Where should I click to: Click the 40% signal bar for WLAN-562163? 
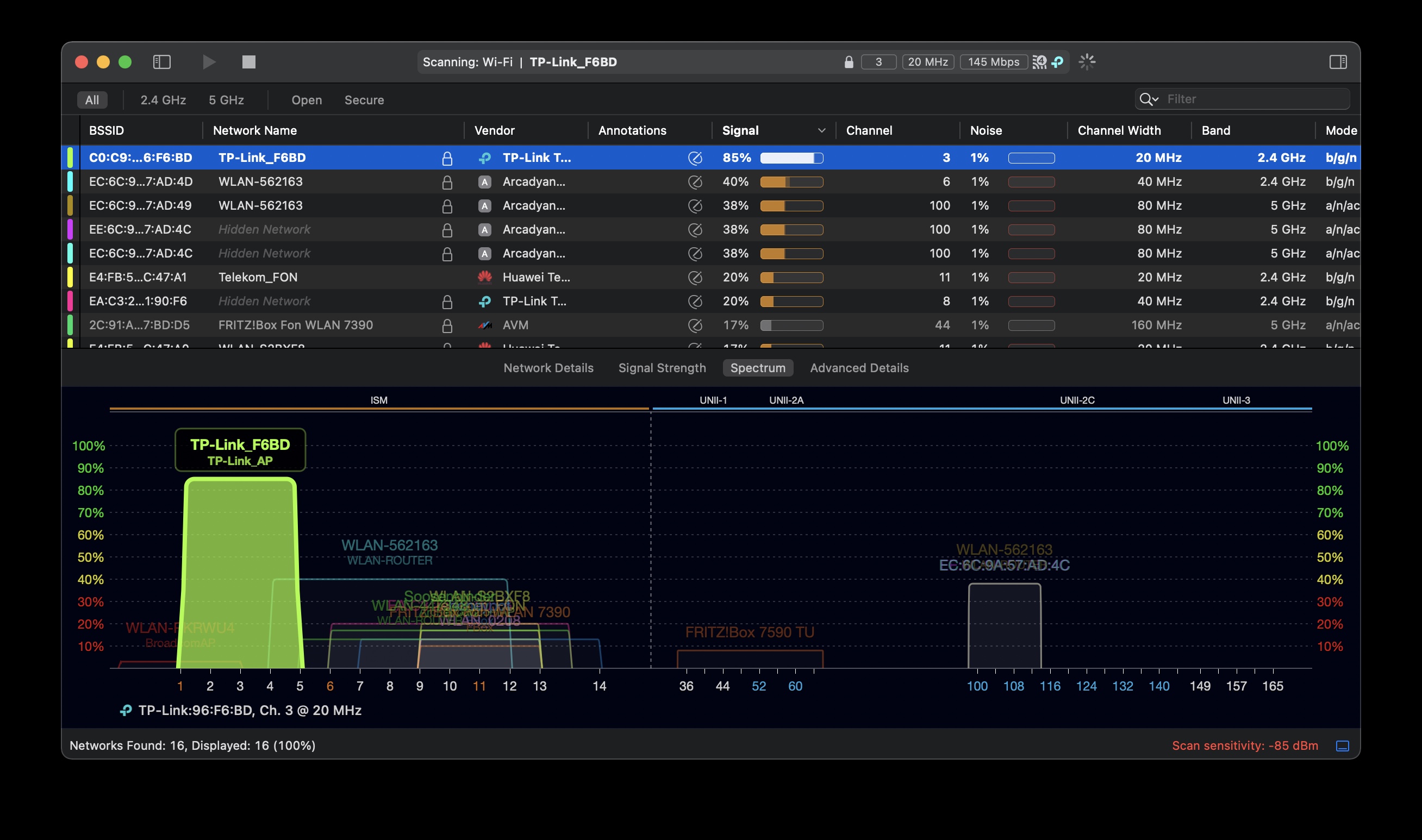pyautogui.click(x=791, y=181)
